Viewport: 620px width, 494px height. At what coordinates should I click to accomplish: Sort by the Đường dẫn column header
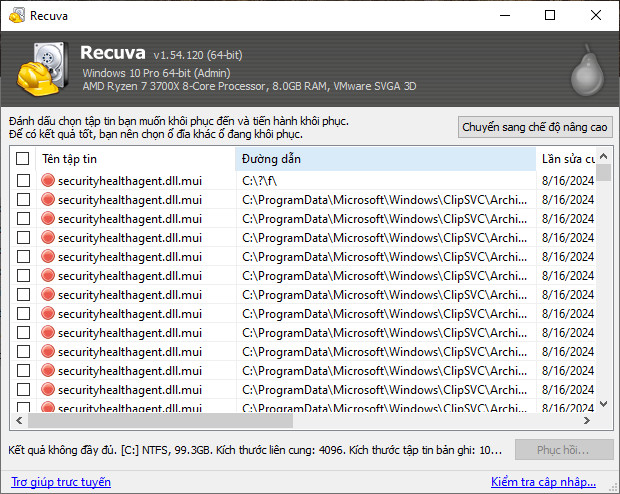pos(385,159)
